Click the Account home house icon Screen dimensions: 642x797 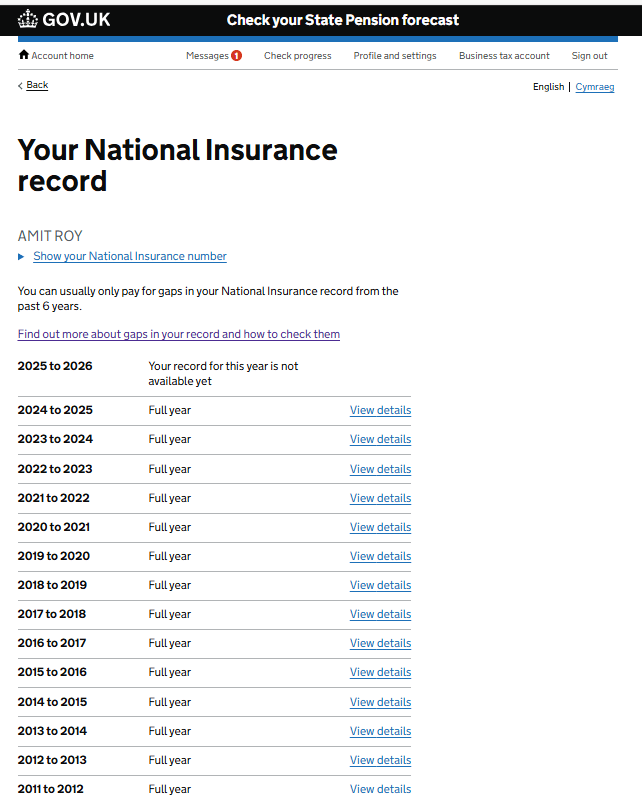click(x=24, y=55)
